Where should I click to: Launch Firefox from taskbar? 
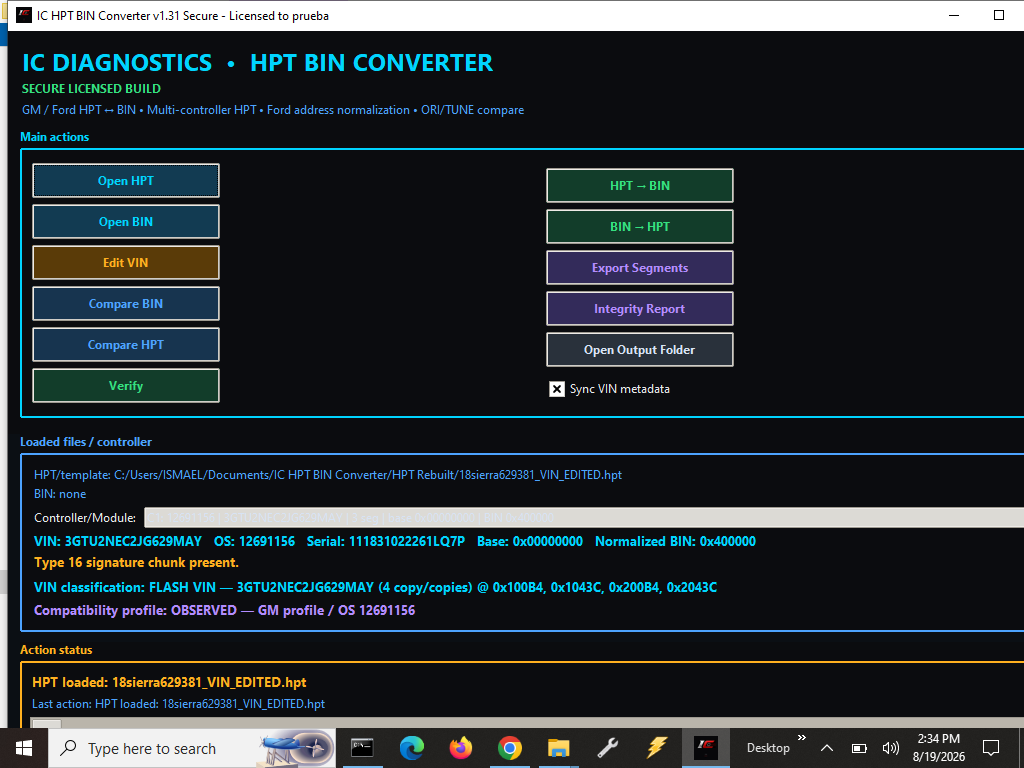[x=460, y=748]
